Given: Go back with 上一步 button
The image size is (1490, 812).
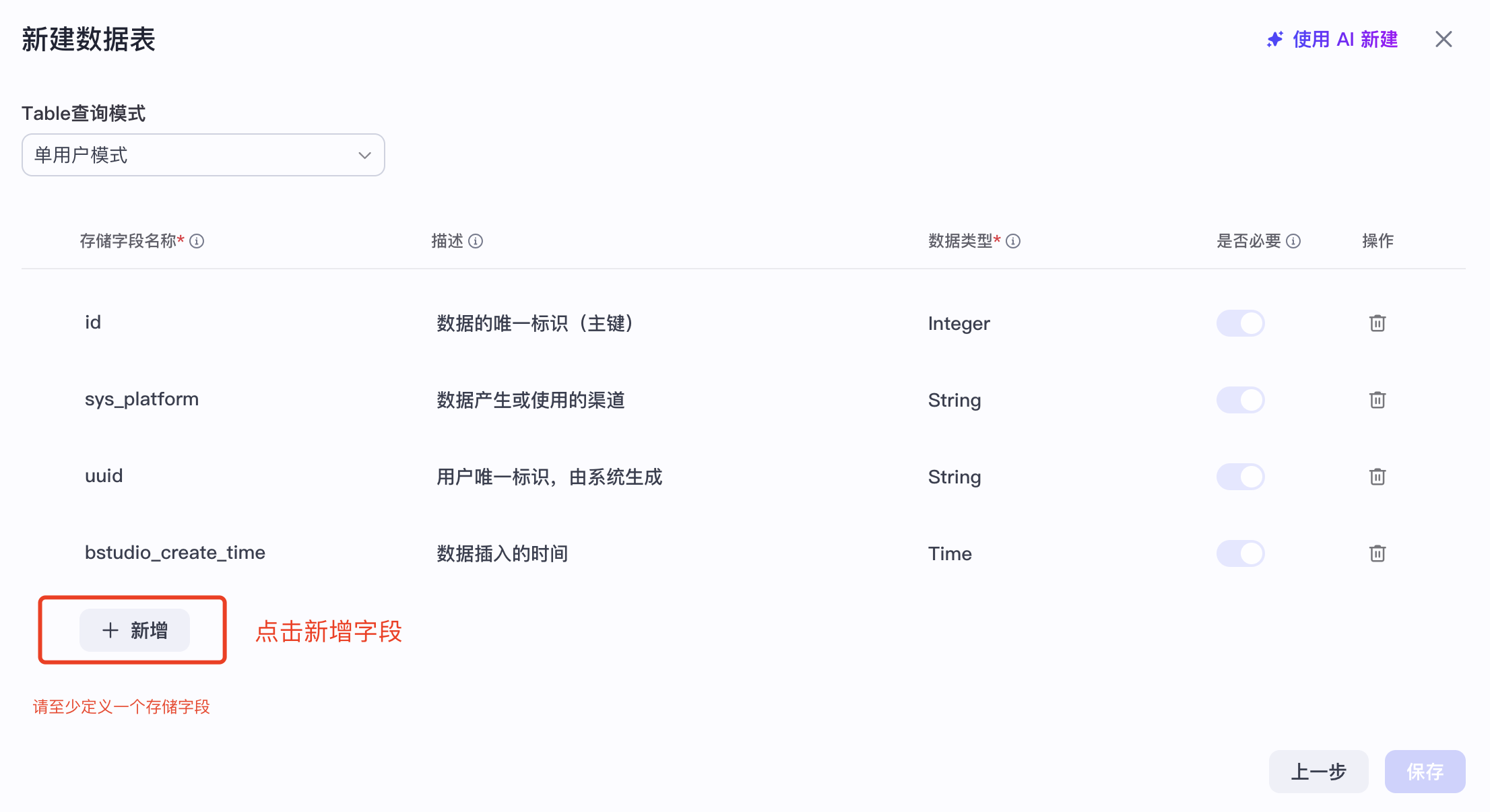Looking at the screenshot, I should [x=1318, y=771].
